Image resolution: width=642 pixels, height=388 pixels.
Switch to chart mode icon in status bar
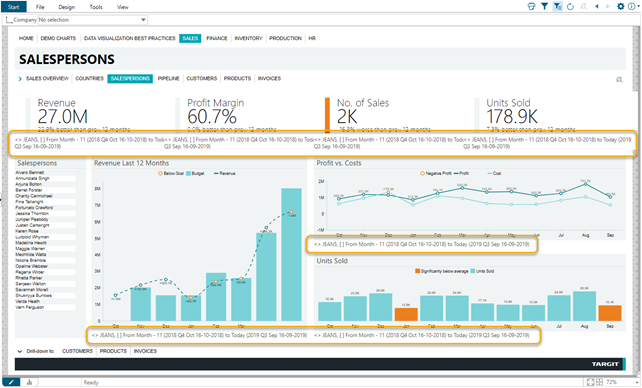(x=29, y=382)
